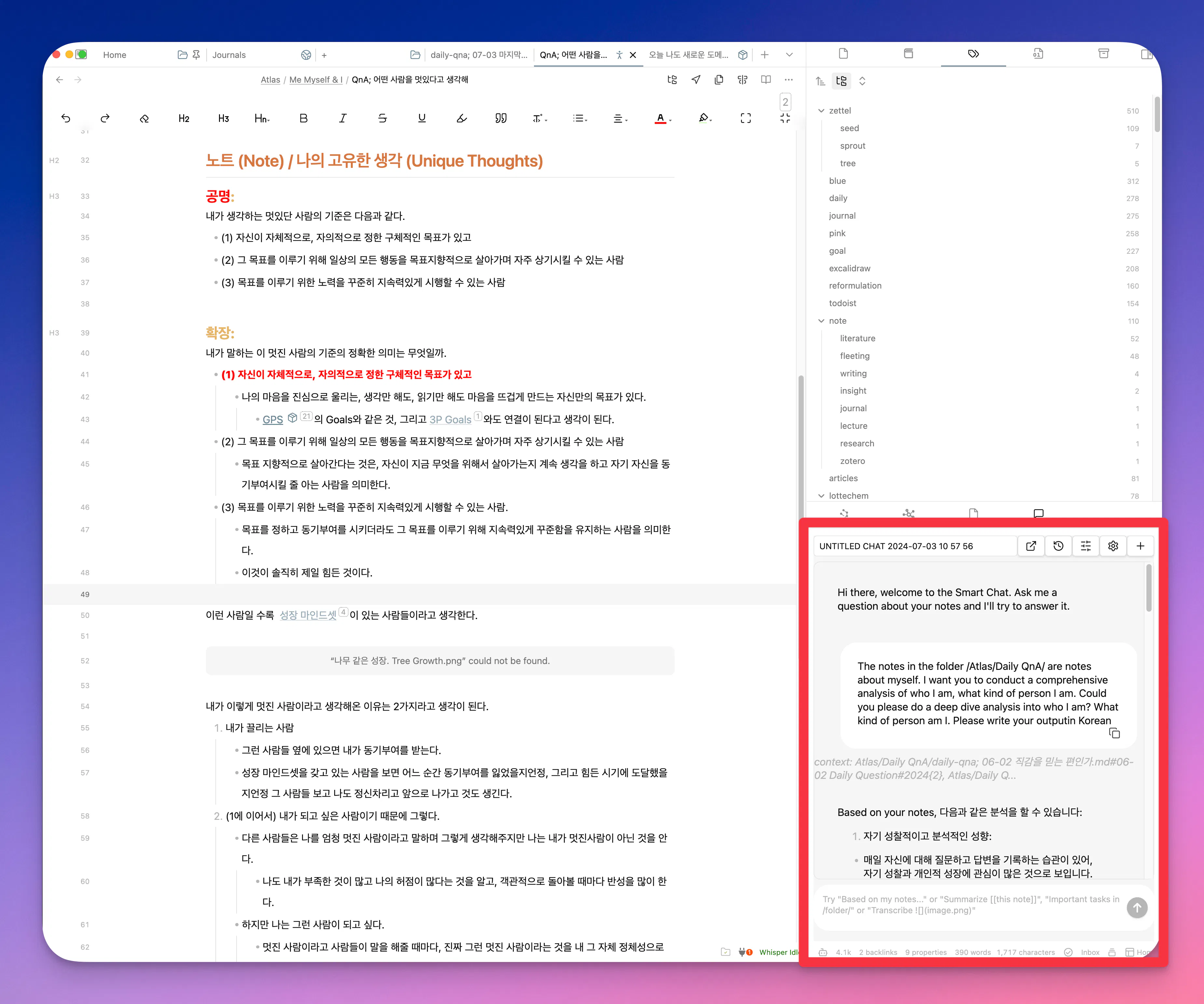Navigate to Atlas in breadcrumb

pos(270,80)
